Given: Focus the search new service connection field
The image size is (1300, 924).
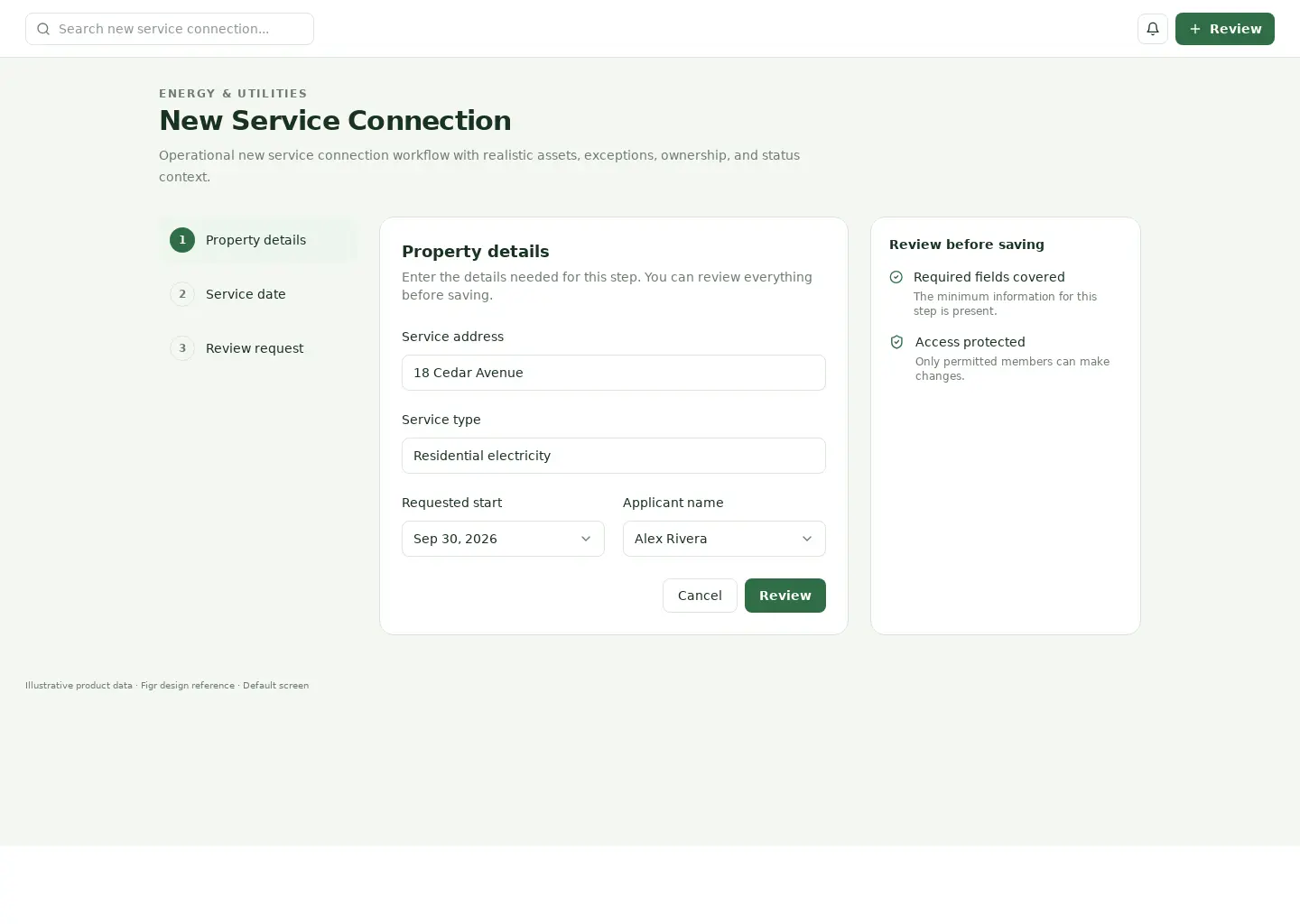Looking at the screenshot, I should [170, 29].
